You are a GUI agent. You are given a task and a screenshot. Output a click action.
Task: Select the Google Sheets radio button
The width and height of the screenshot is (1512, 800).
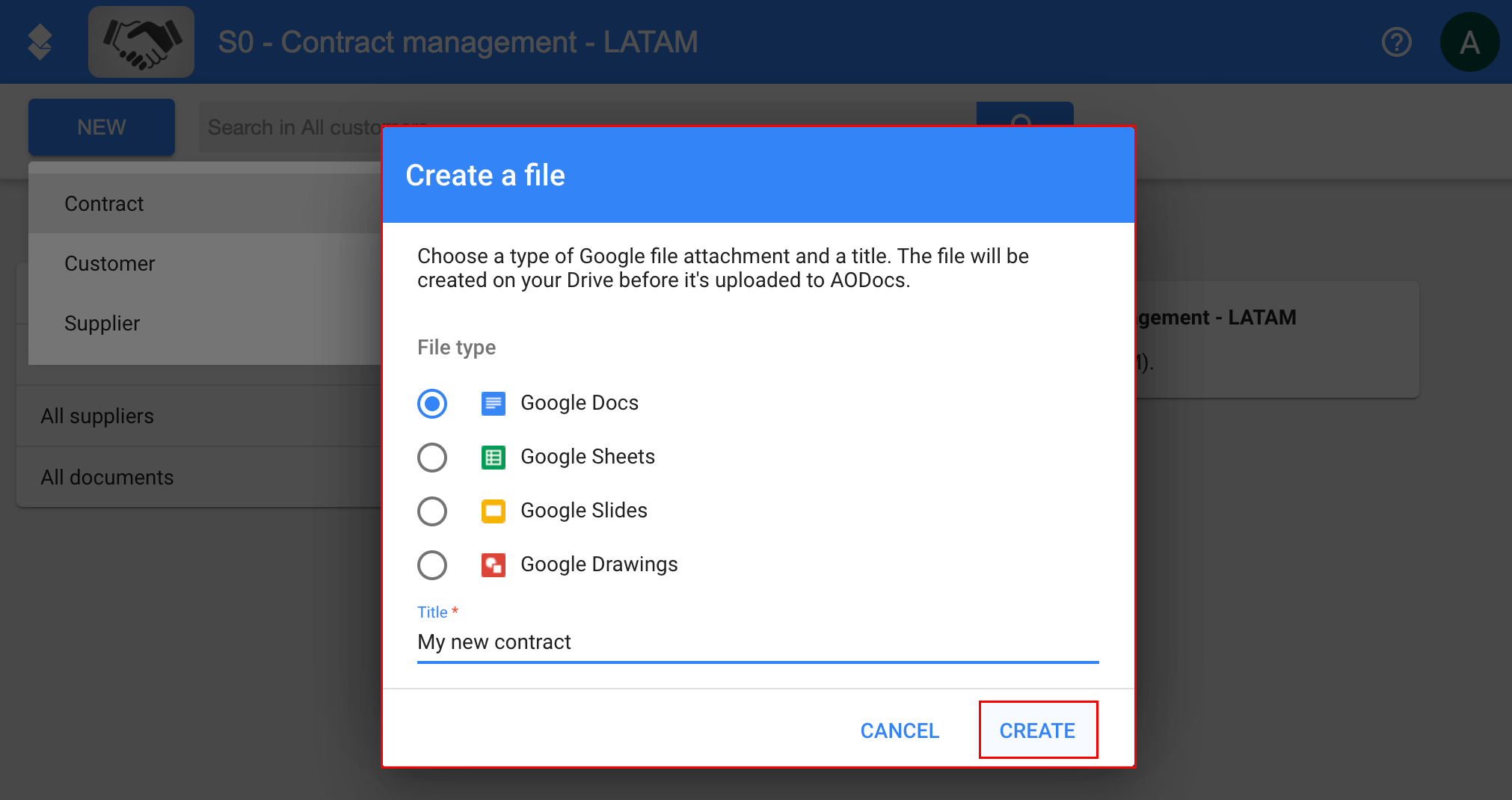(x=432, y=458)
